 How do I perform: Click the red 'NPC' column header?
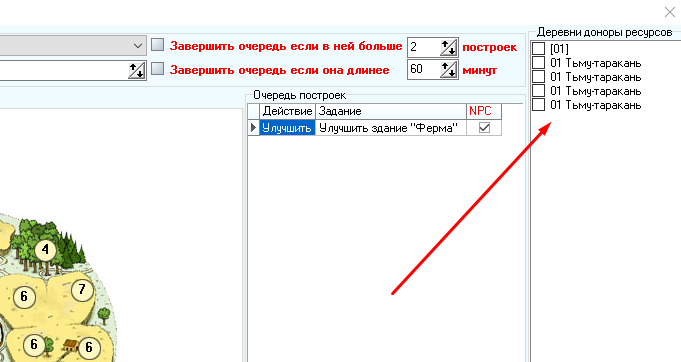point(484,111)
